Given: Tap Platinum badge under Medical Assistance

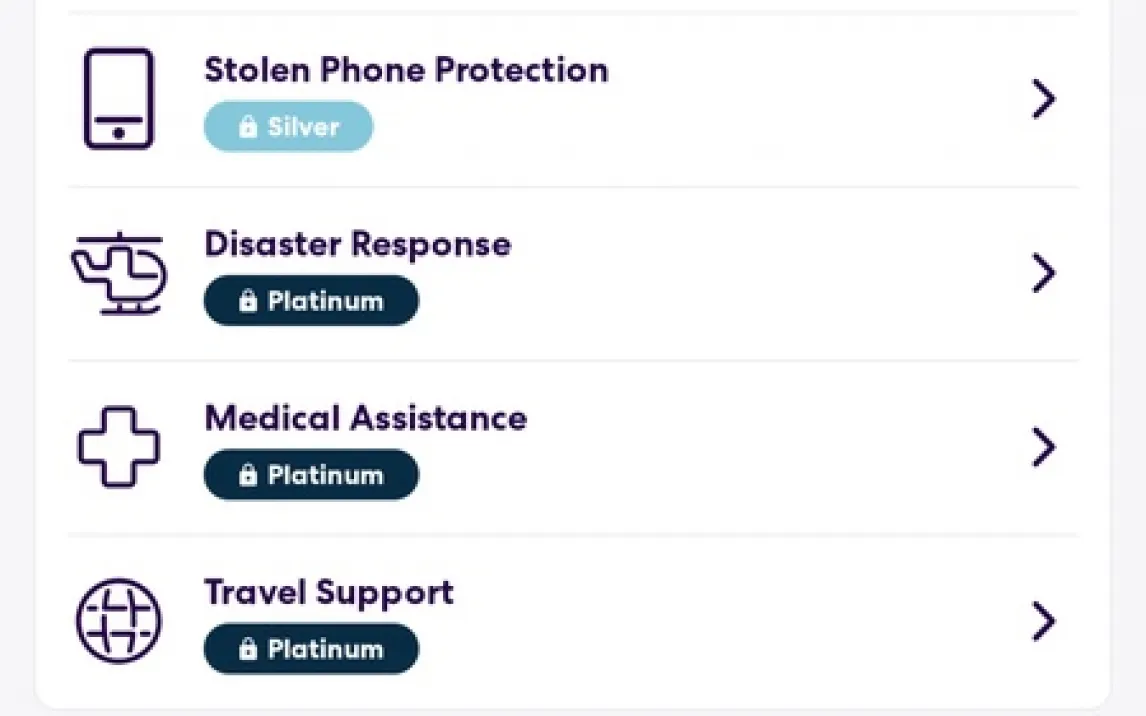Looking at the screenshot, I should (x=311, y=475).
